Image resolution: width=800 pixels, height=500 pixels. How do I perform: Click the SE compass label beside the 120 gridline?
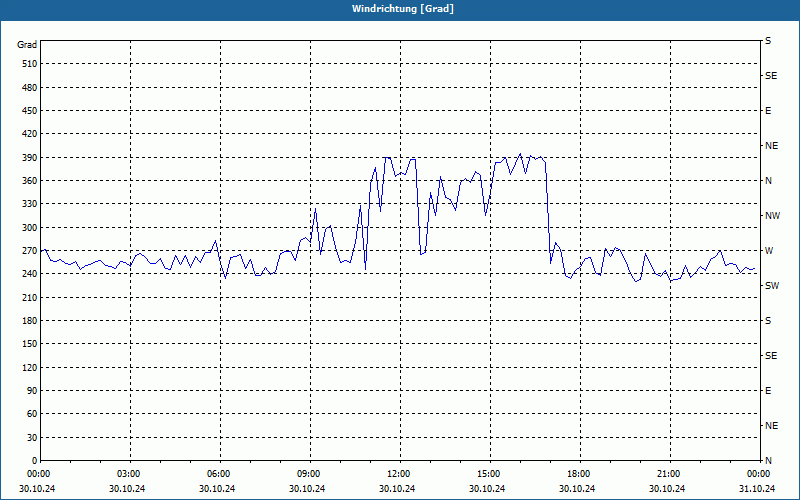tap(771, 356)
